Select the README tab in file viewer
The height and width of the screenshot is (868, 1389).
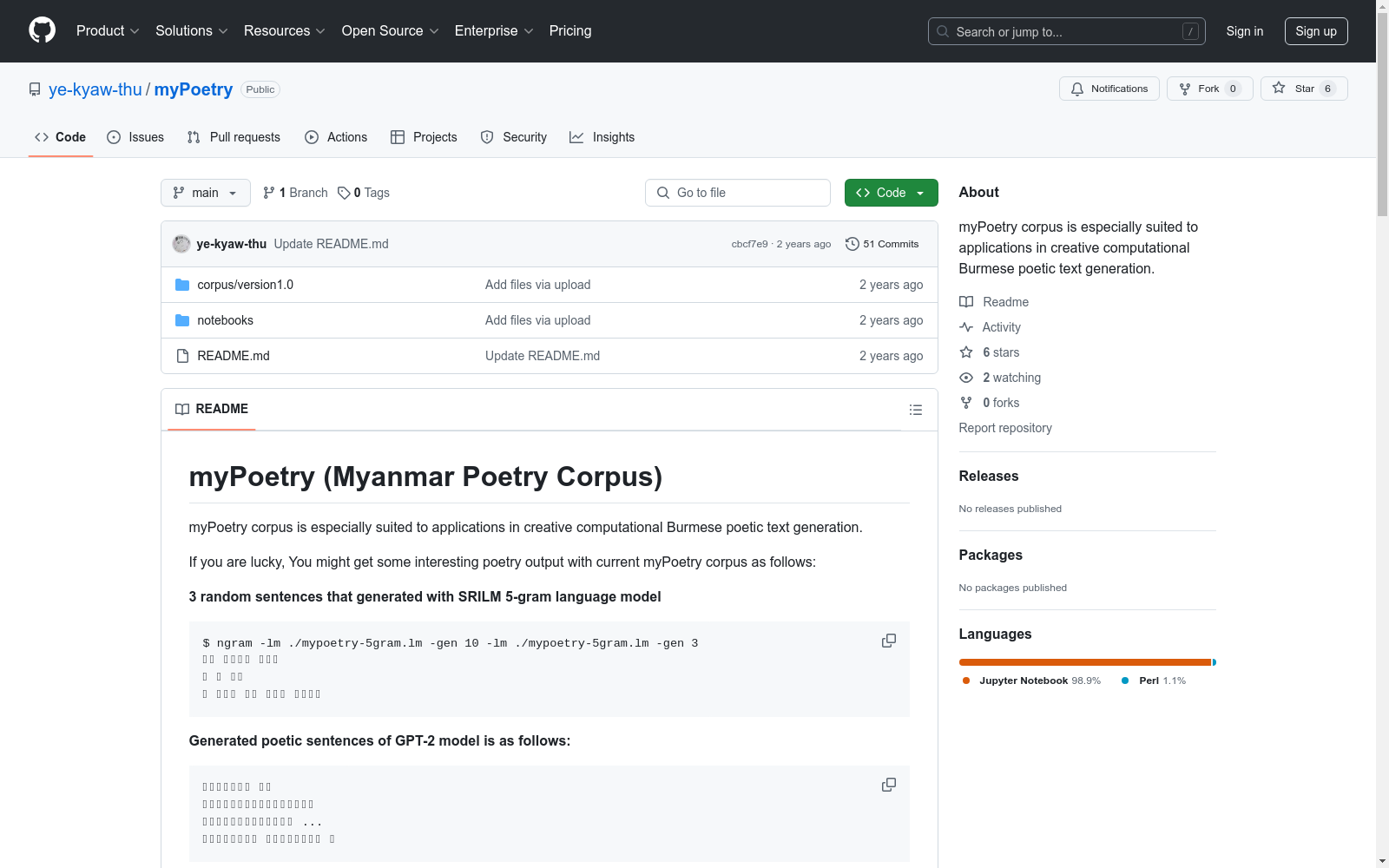[x=212, y=409]
